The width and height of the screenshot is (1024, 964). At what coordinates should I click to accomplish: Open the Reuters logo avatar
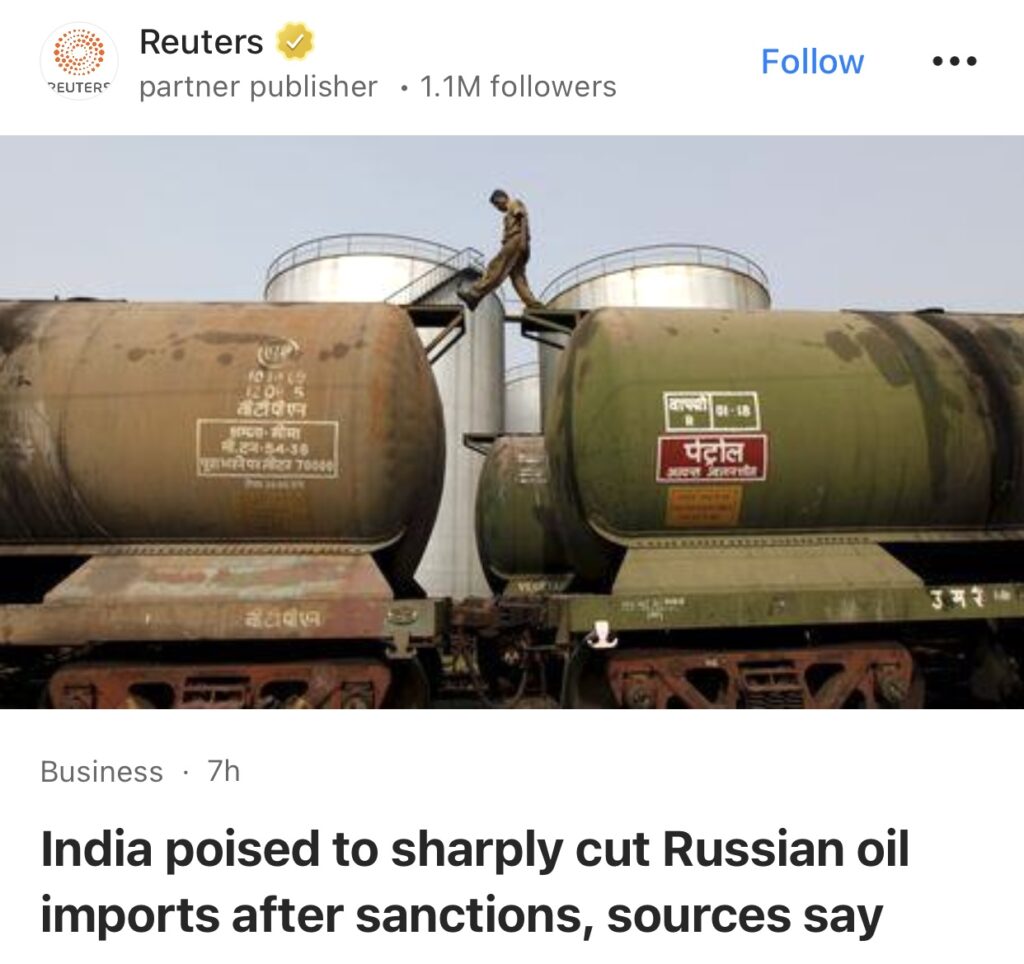point(79,61)
